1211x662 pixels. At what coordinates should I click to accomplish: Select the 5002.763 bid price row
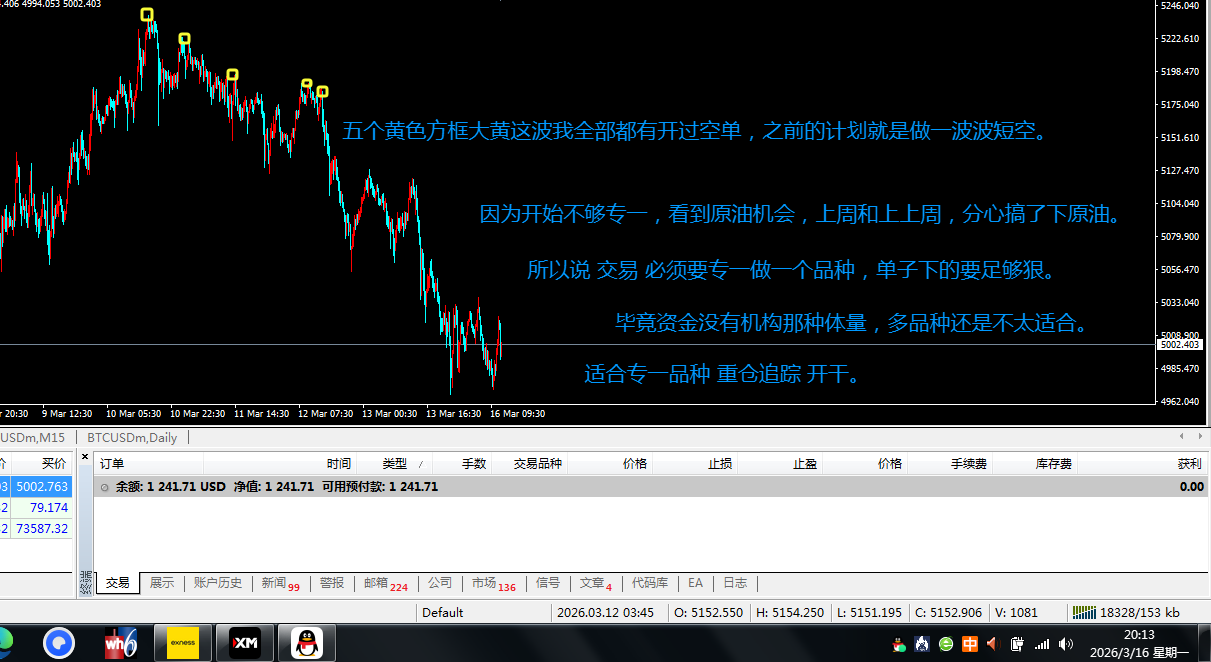pyautogui.click(x=41, y=487)
